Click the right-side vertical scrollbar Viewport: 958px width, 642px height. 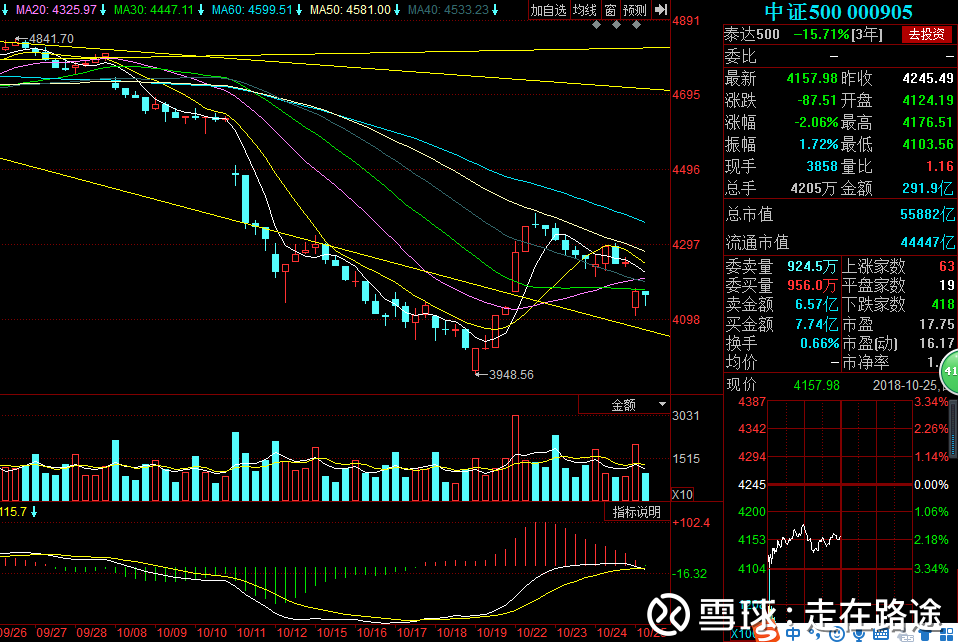point(953,428)
